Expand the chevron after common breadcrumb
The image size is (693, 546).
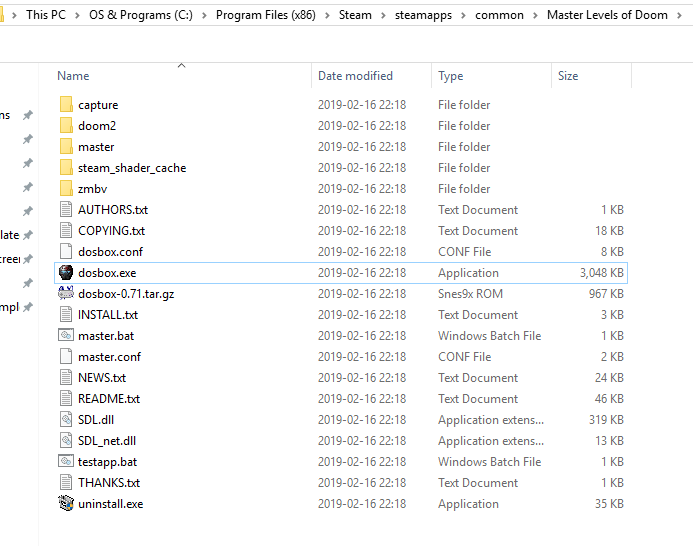point(535,15)
